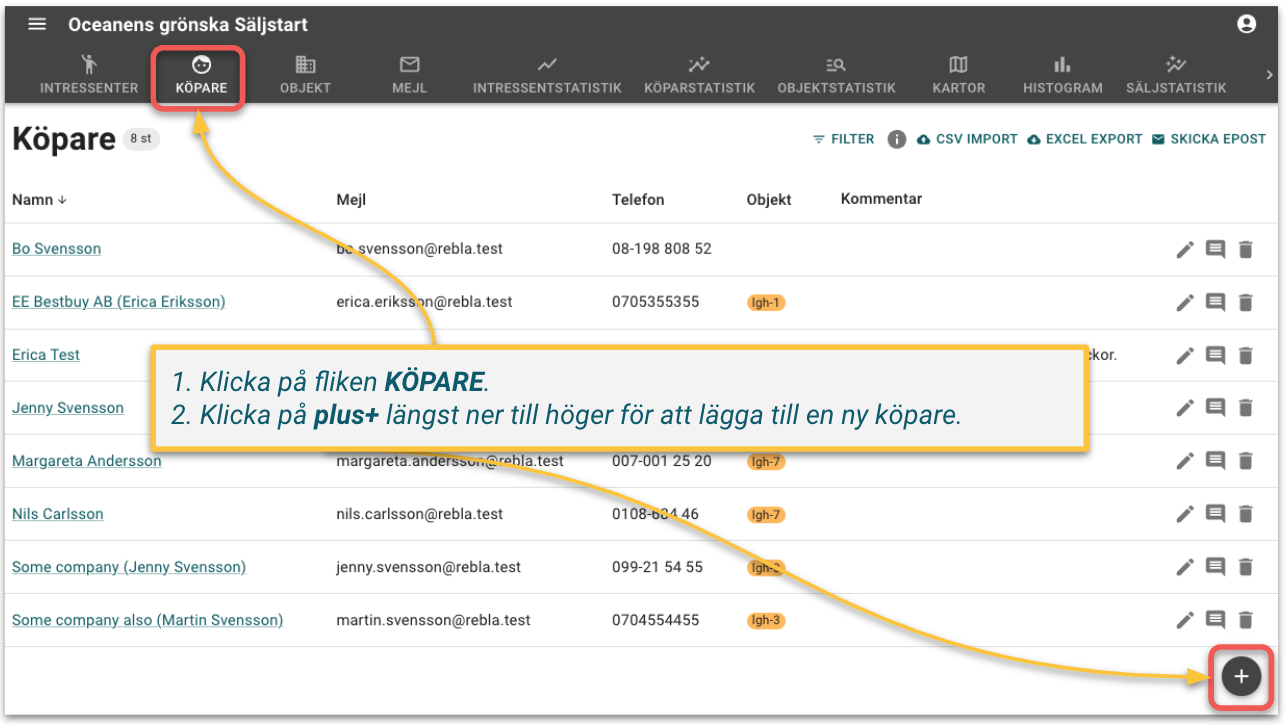Screen dimensions: 1286x725
Task: Click the info icon next to CSV IMPORT
Action: (x=897, y=139)
